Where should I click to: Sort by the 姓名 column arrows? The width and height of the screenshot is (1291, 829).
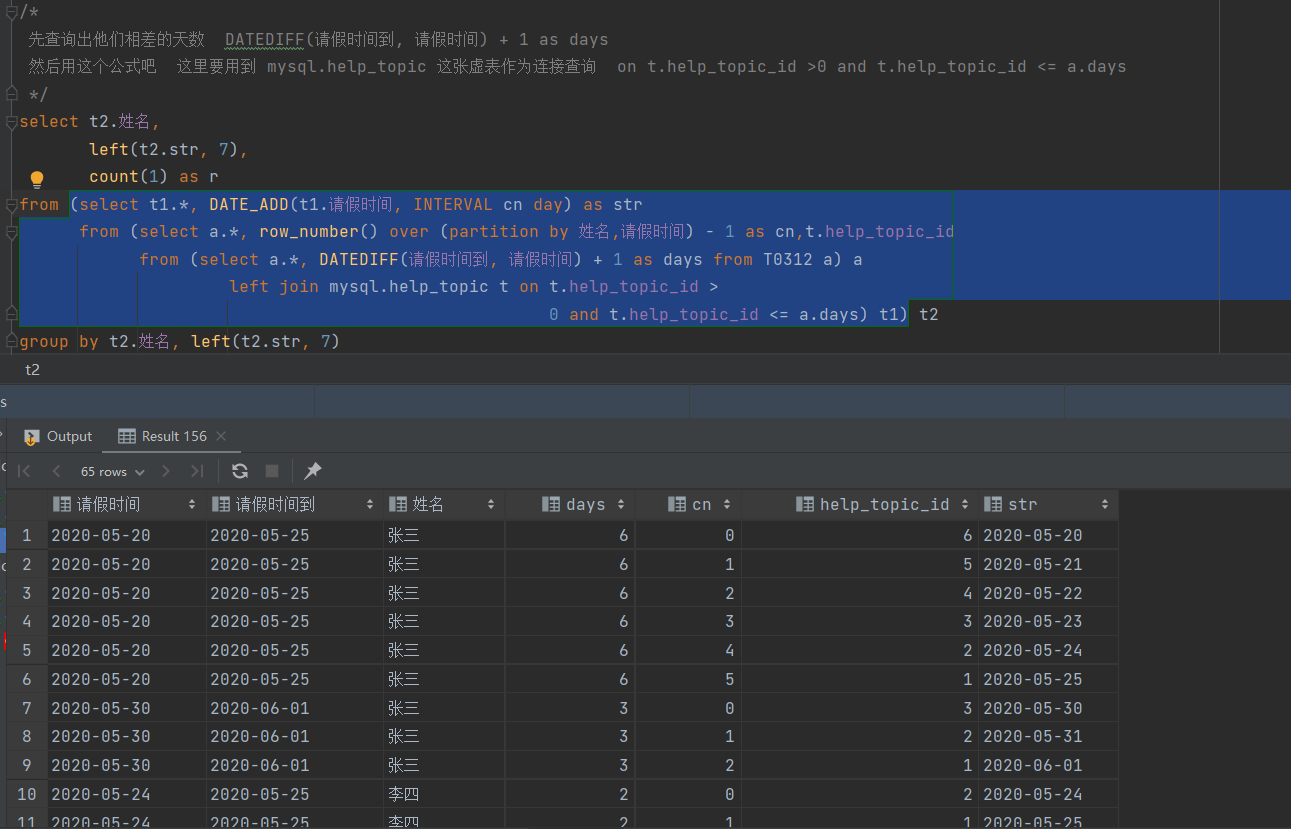click(492, 505)
